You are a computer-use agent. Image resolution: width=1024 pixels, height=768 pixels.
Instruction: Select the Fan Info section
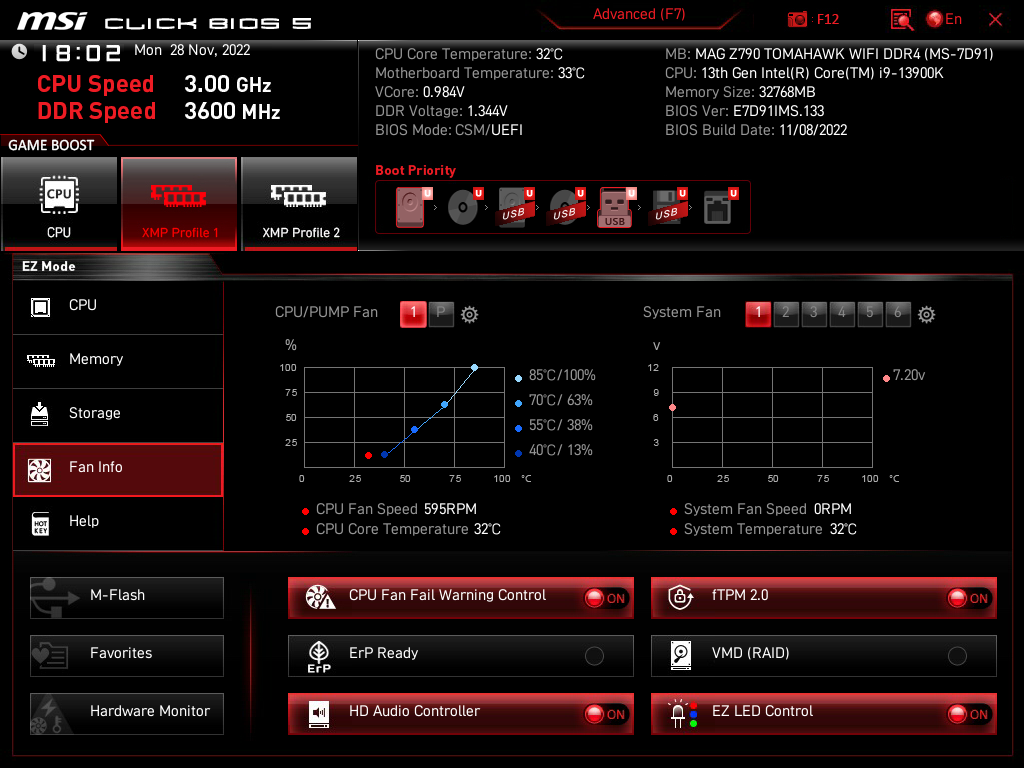pyautogui.click(x=118, y=469)
